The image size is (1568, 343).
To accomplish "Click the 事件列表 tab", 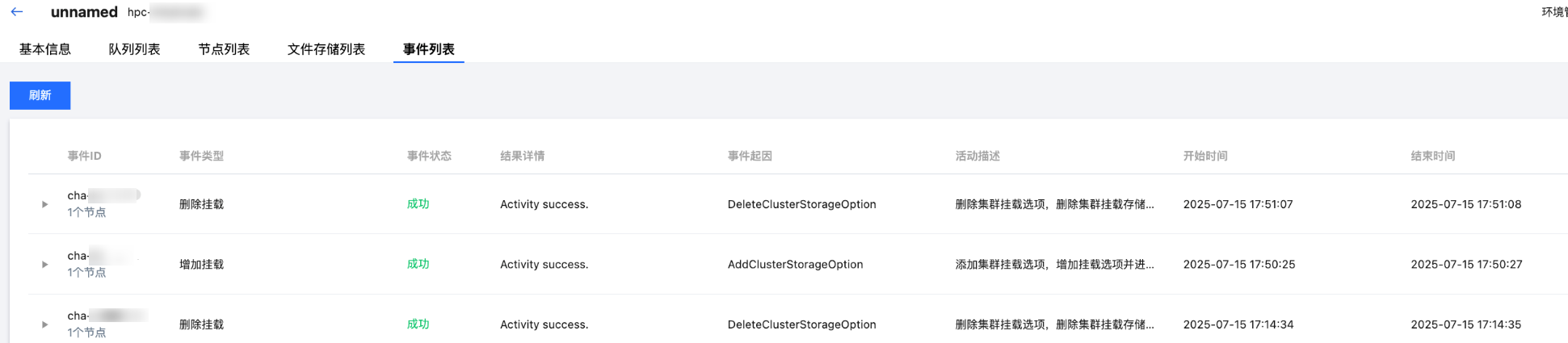I will pos(429,49).
